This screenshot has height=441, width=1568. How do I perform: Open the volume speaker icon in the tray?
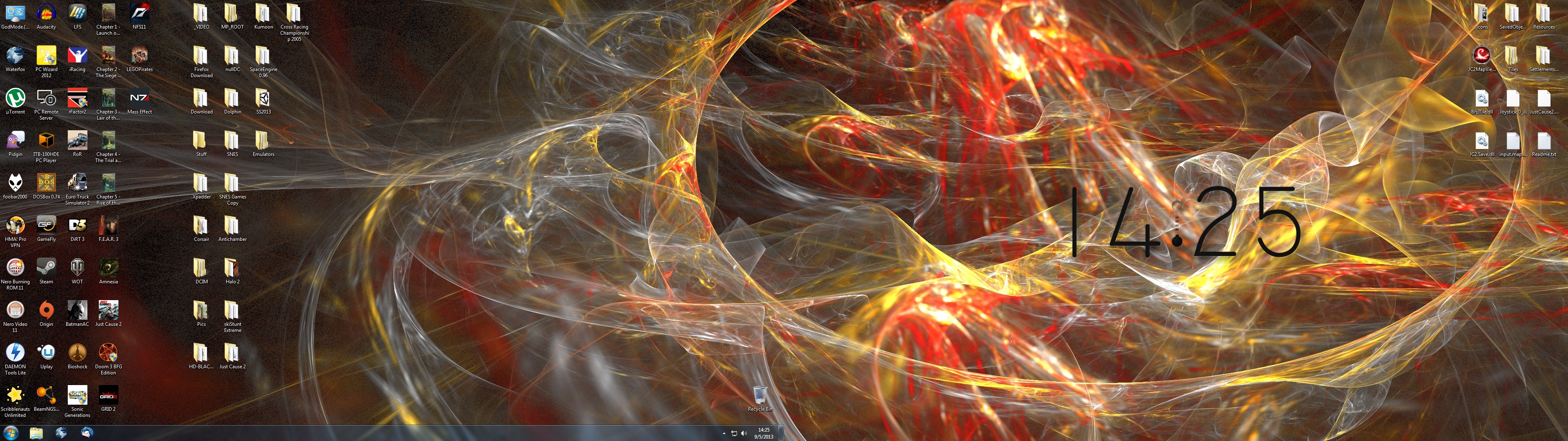pos(744,434)
